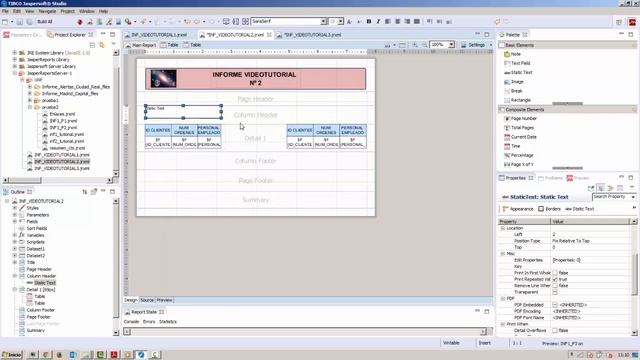Select the Static Text palette element

[x=518, y=72]
